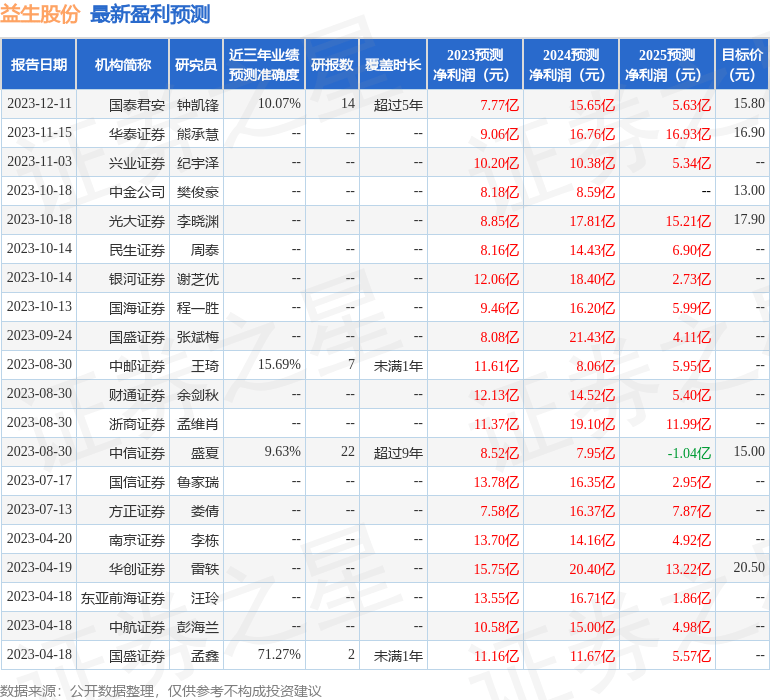This screenshot has height=700, width=770.
Task: Click accuracy value 71.27%
Action: [279, 654]
